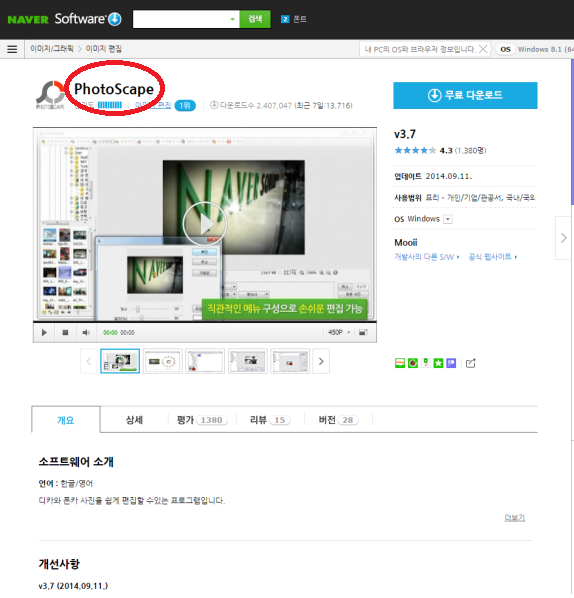Click the 이미지 편집 breadcrumb
Image resolution: width=574 pixels, height=598 pixels.
point(103,49)
